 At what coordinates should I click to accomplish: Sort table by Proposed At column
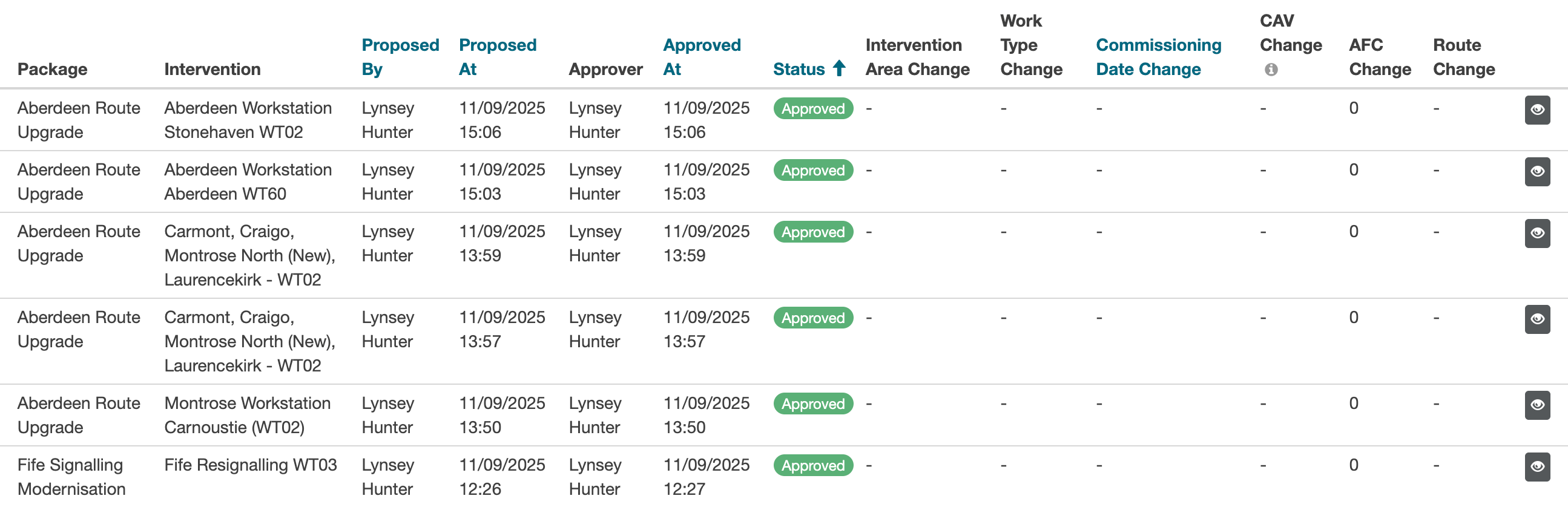click(x=498, y=57)
